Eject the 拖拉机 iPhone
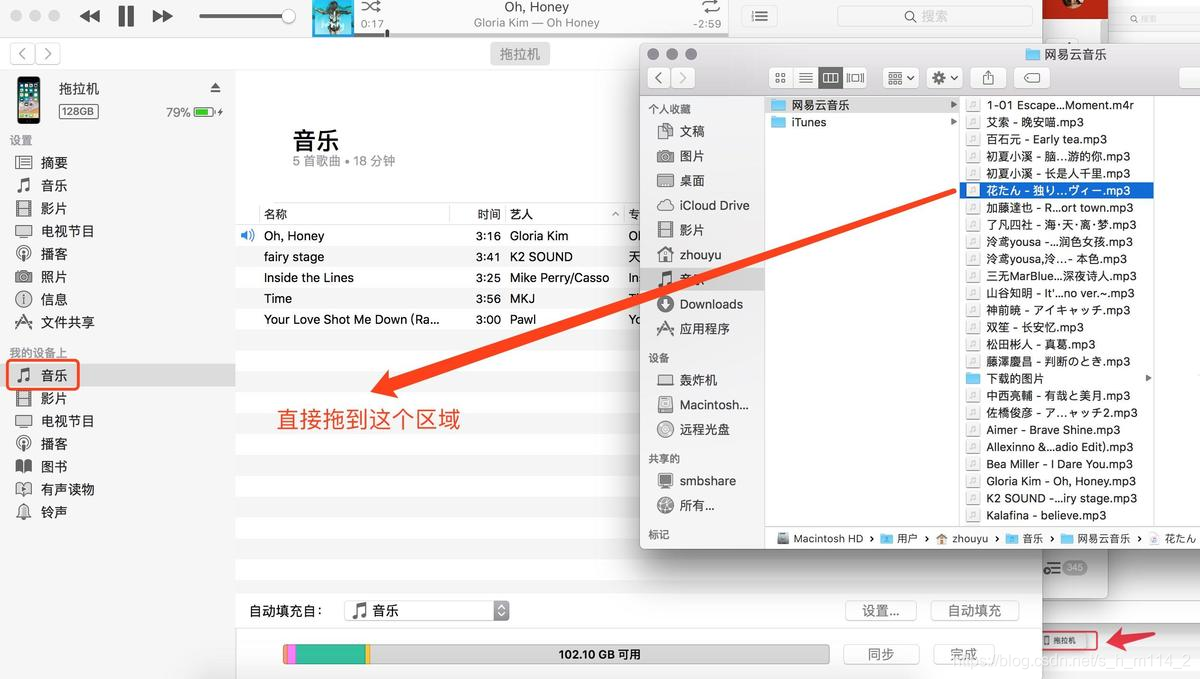Screen dimensions: 1200x679 pos(215,88)
